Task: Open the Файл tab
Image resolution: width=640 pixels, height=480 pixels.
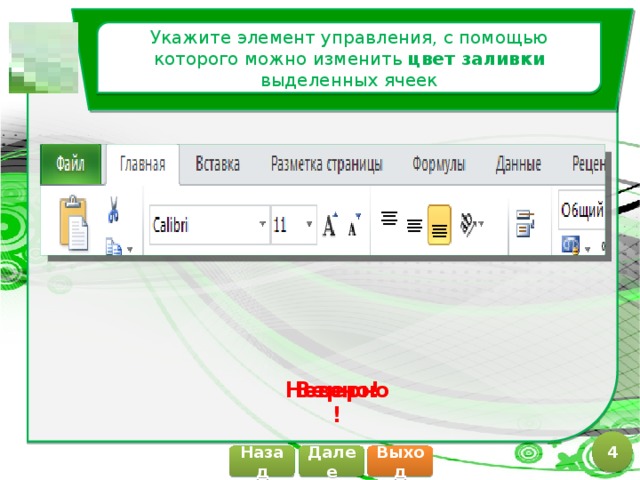Action: tap(71, 164)
